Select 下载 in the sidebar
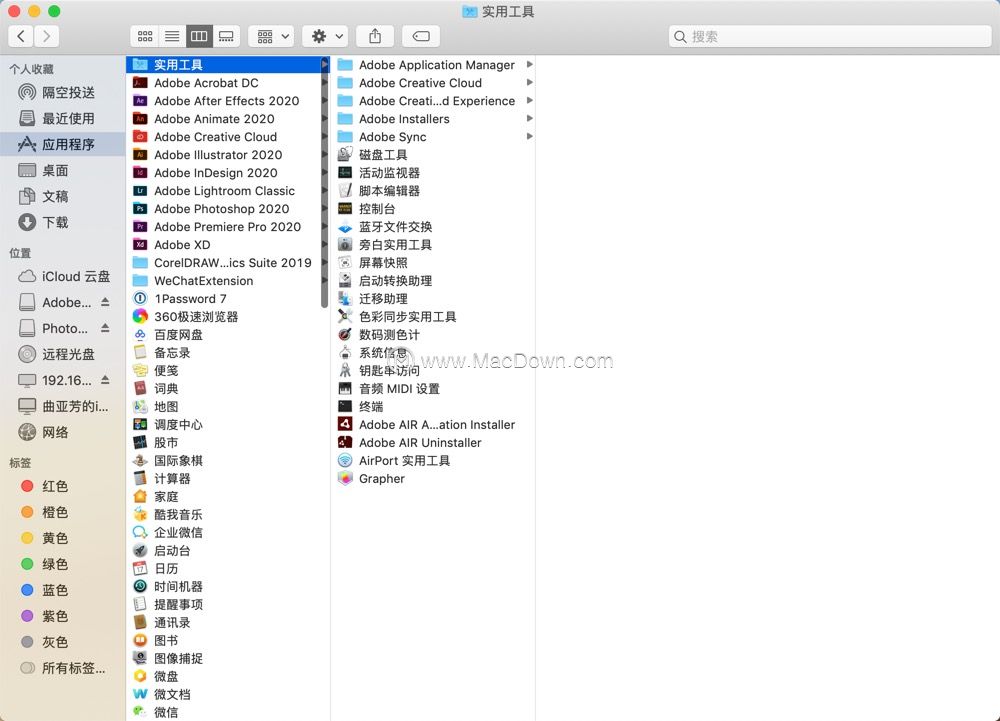1000x721 pixels. 62,222
